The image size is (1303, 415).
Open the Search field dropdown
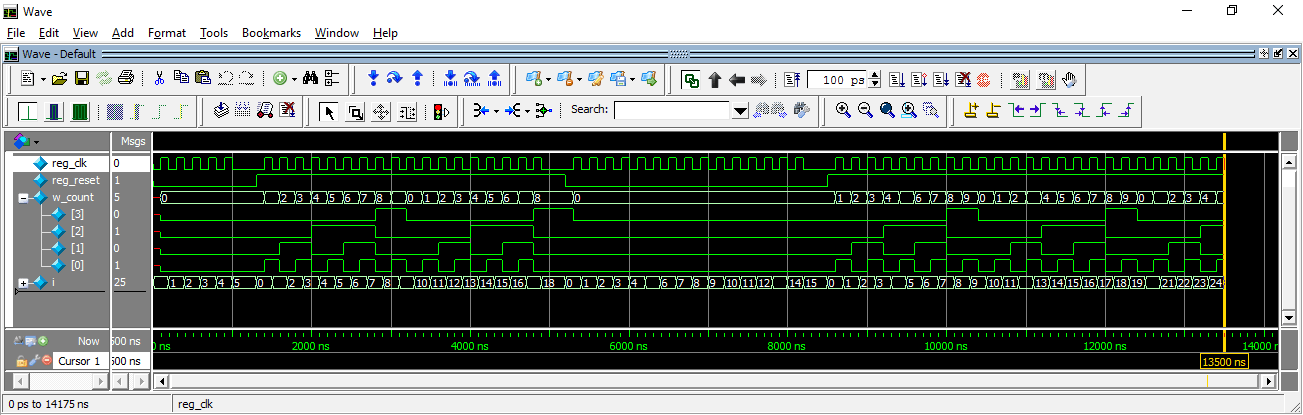tap(741, 111)
